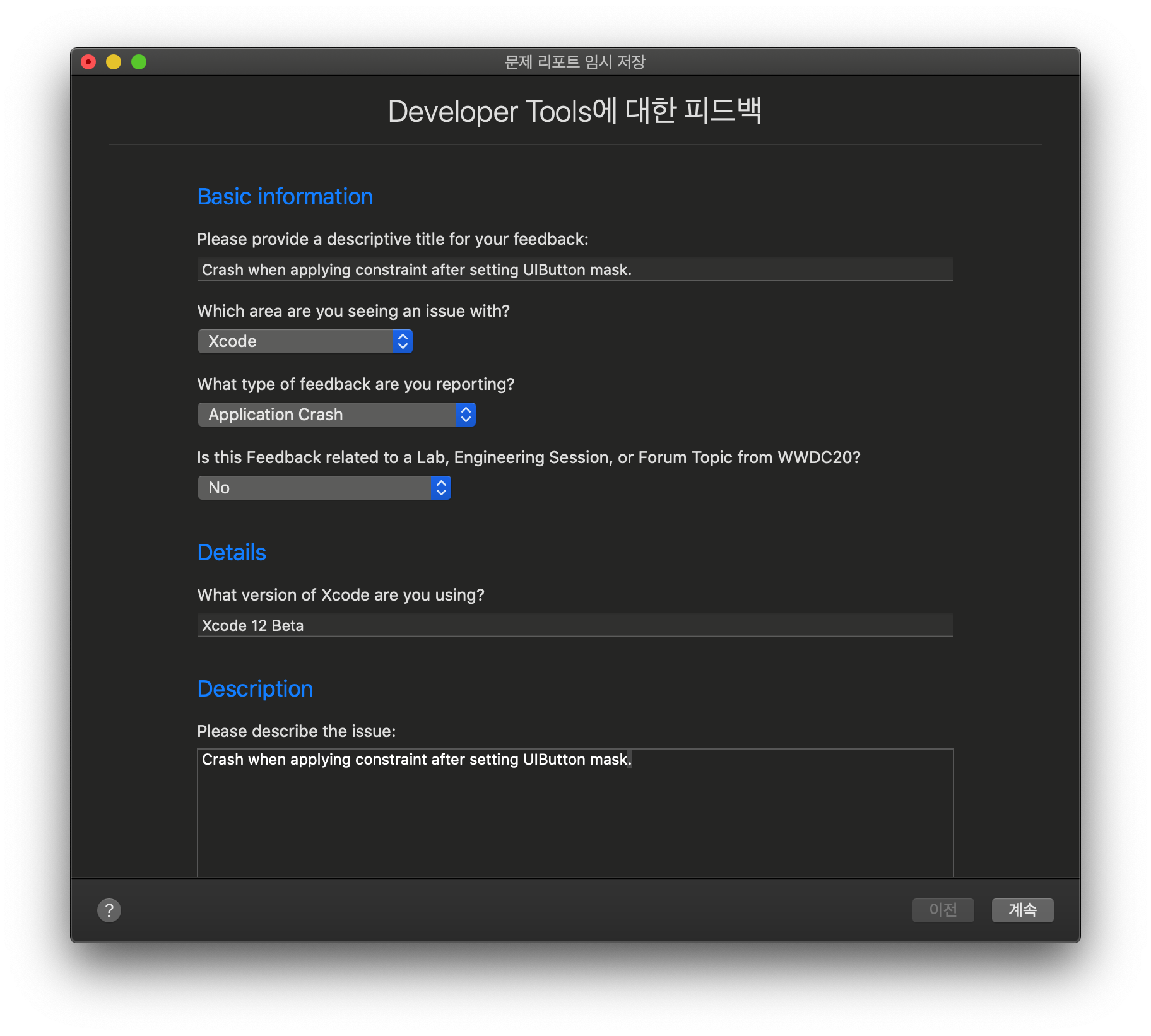Click the 이전 (Previous) button
Screen dimensions: 1151x1036
point(943,910)
